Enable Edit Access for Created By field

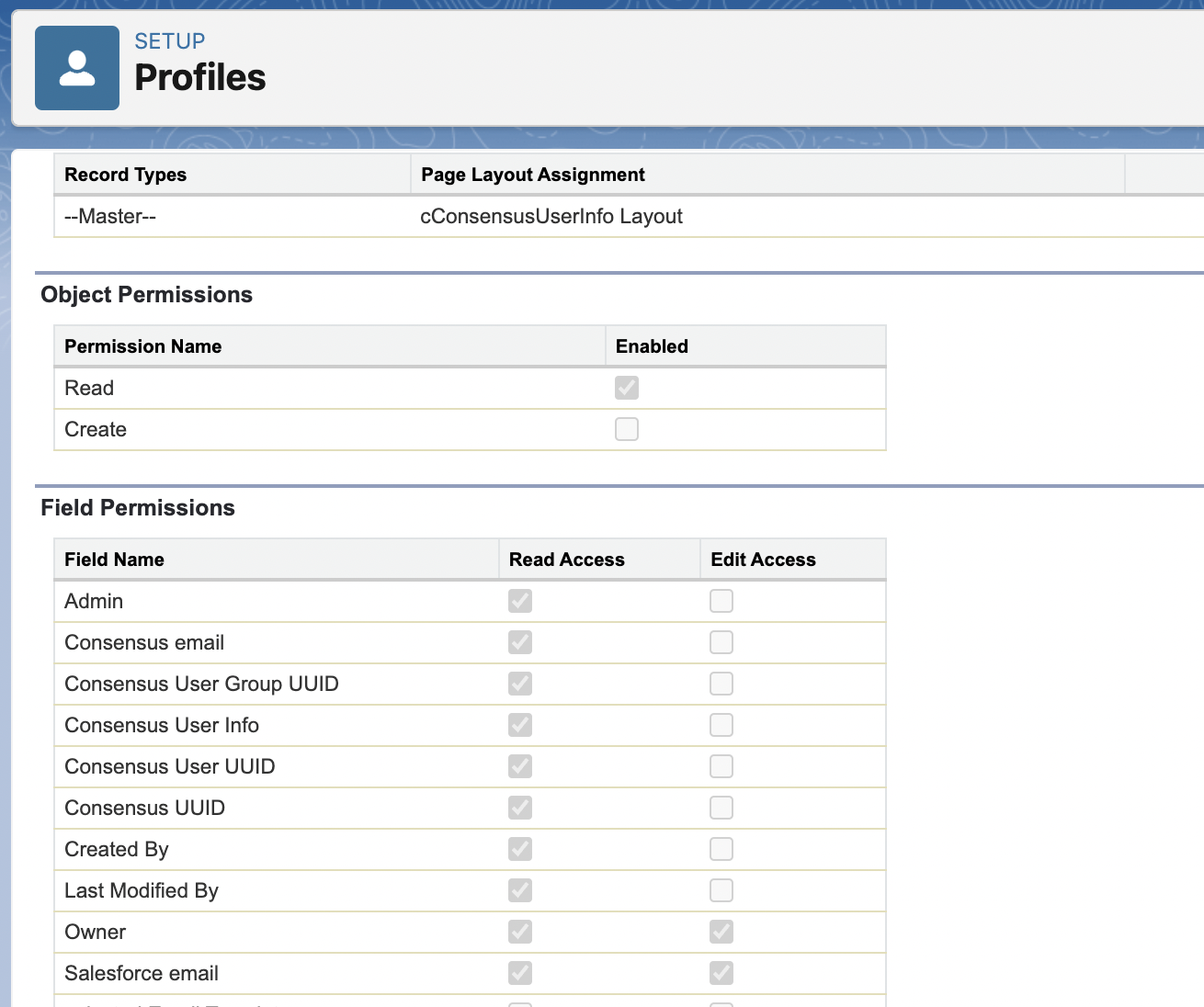(x=721, y=849)
